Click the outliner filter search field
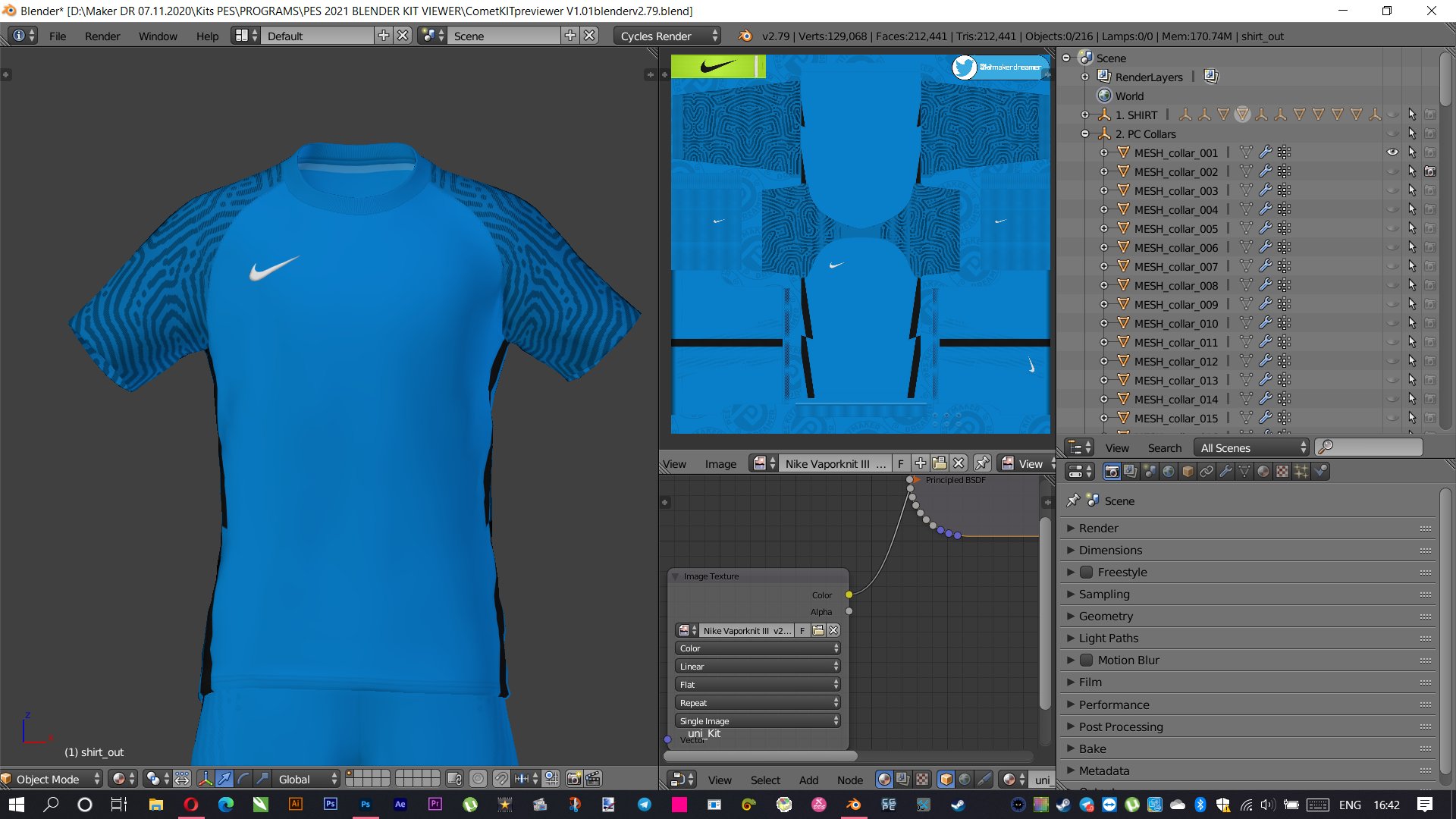Viewport: 1456px width, 819px height. click(x=1369, y=447)
